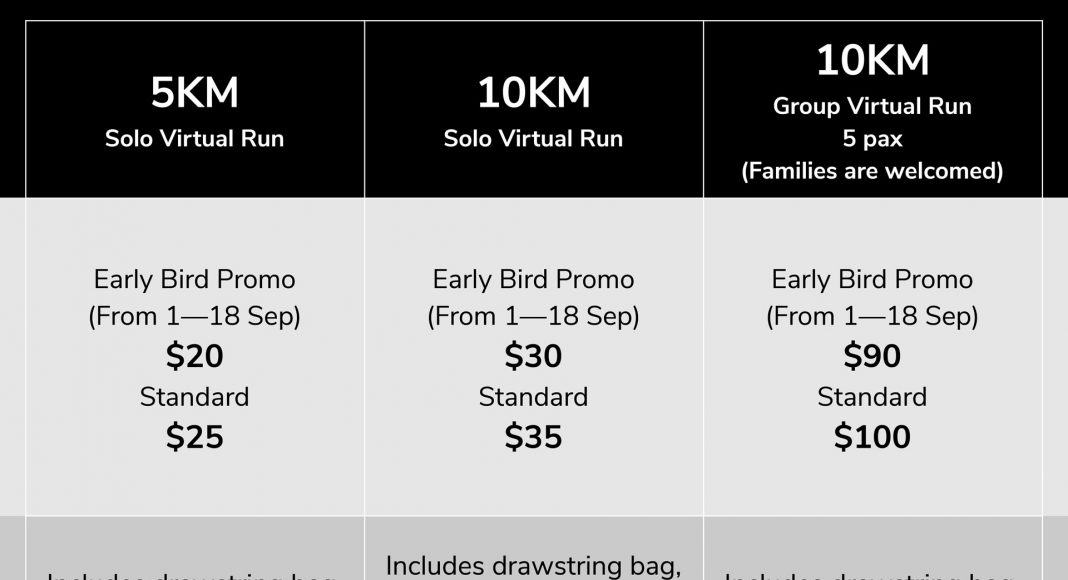Click the $90 group early bird price
This screenshot has width=1068, height=580.
(x=873, y=356)
